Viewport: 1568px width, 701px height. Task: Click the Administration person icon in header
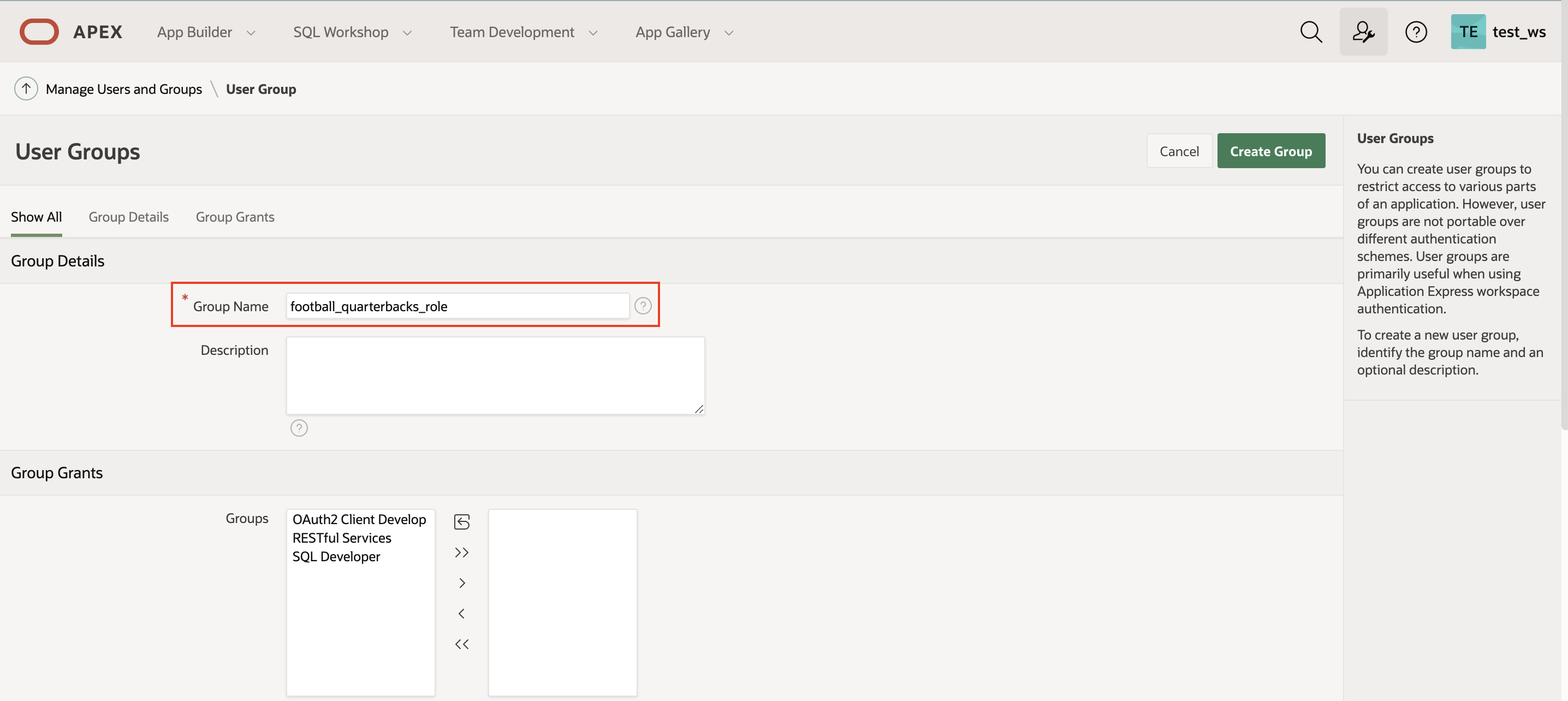pos(1363,32)
